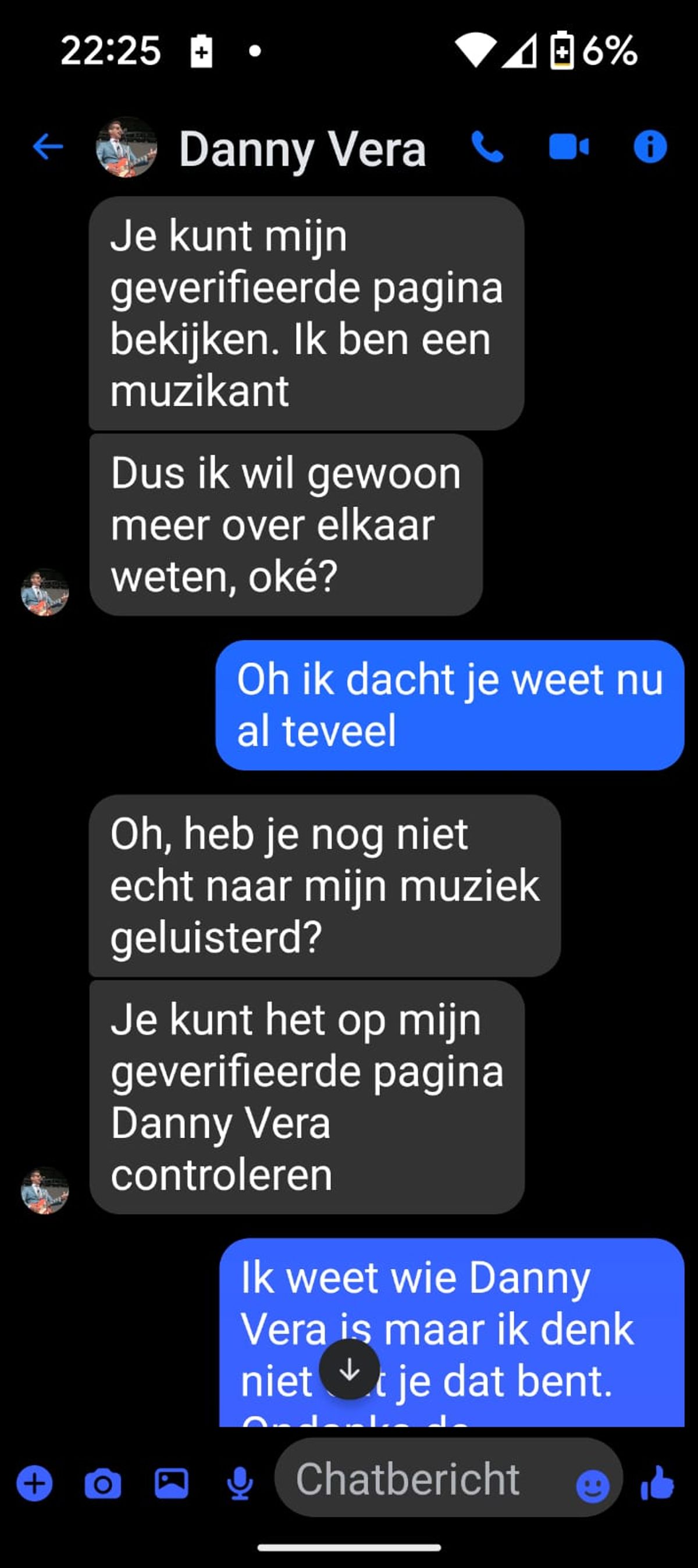The height and width of the screenshot is (1568, 698).
Task: Select the 'Oh, heb je nog niet' message
Action: (x=325, y=885)
